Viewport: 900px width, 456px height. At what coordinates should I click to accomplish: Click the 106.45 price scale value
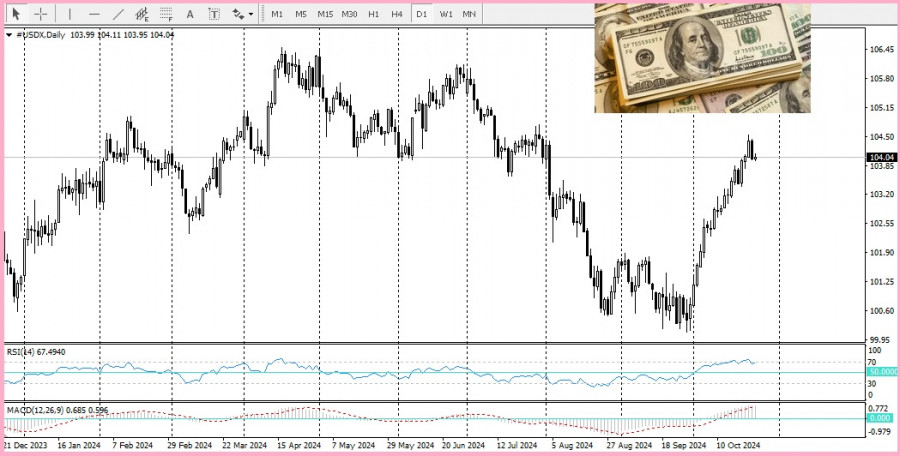click(x=882, y=49)
